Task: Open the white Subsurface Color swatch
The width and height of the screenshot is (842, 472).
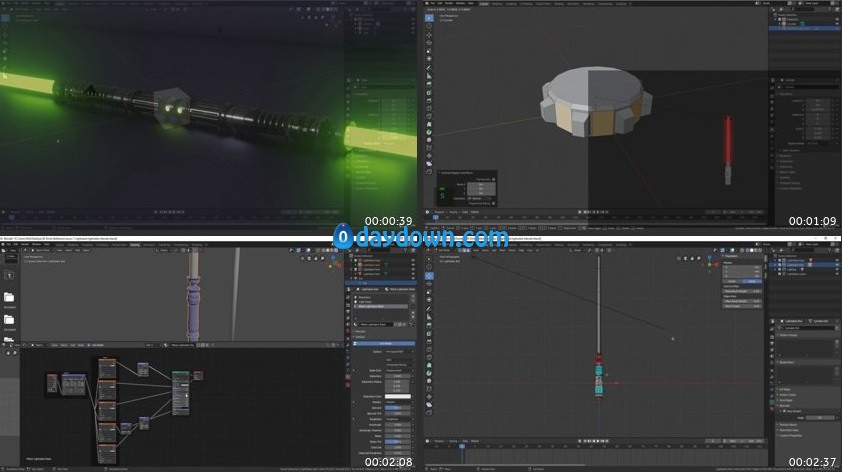Action: [x=398, y=396]
